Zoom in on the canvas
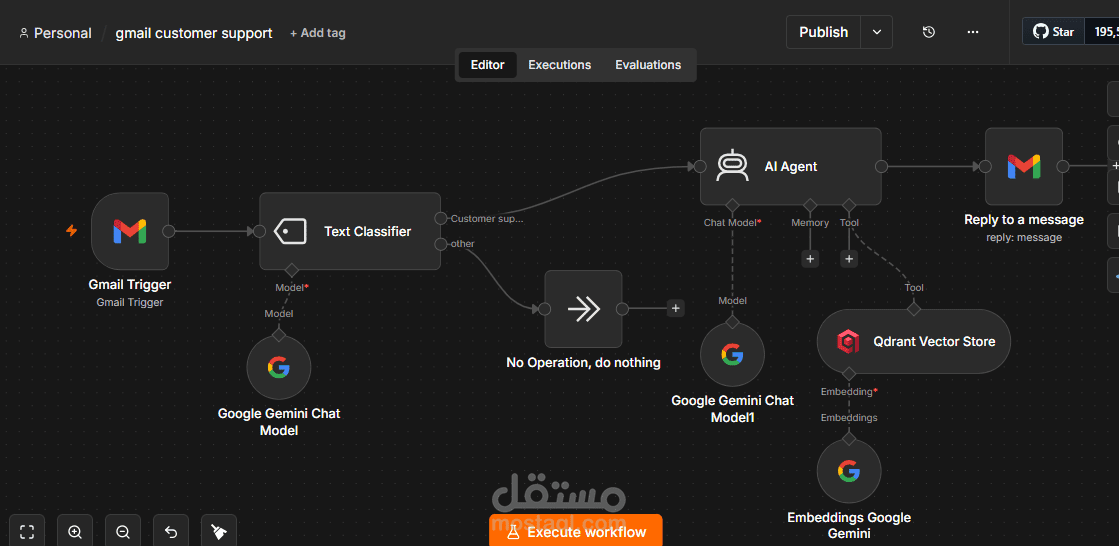This screenshot has width=1119, height=546. click(x=75, y=531)
